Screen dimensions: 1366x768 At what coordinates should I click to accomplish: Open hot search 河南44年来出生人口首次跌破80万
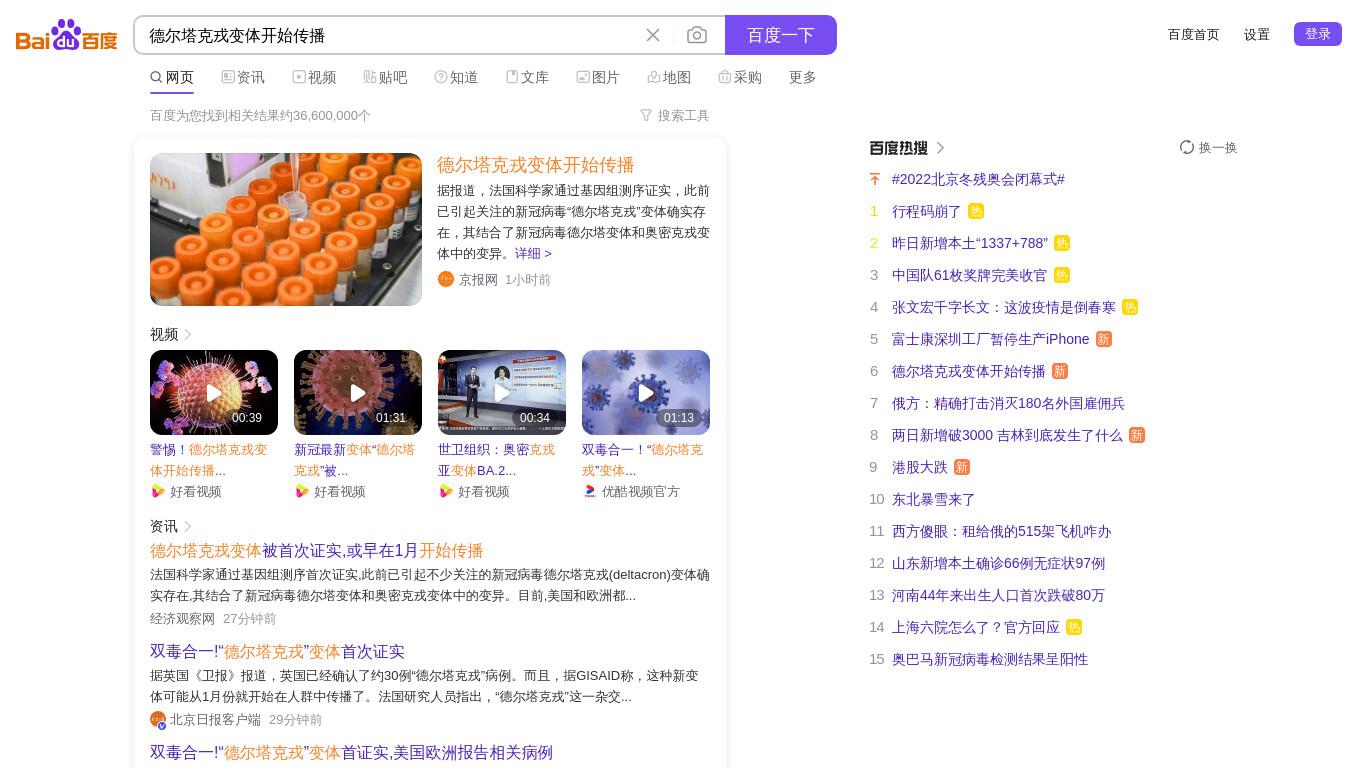point(999,595)
